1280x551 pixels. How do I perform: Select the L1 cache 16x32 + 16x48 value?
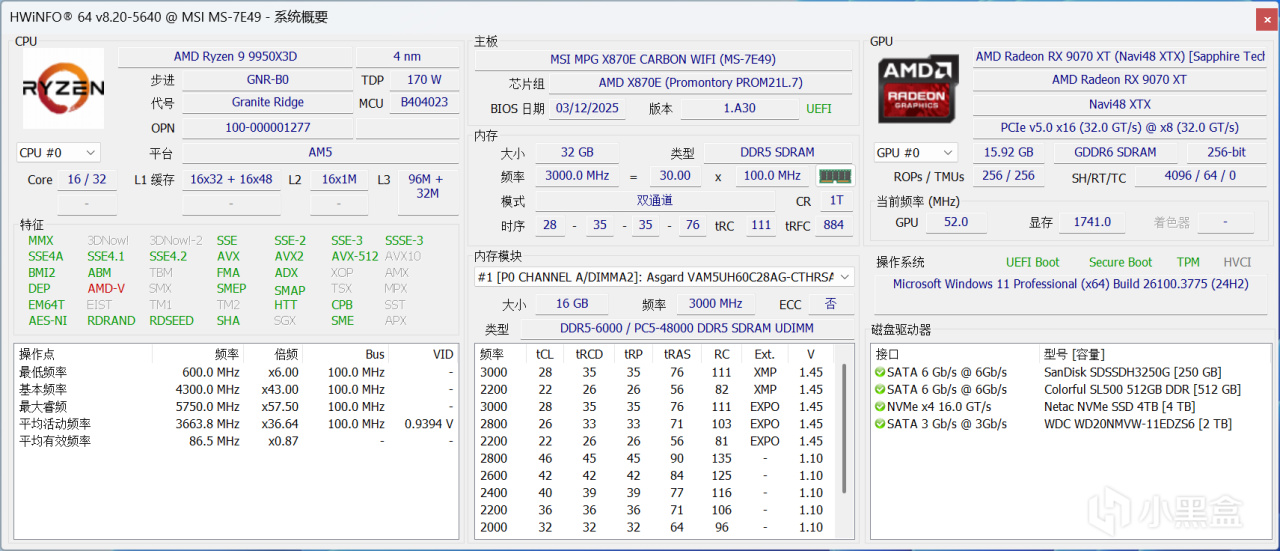click(x=231, y=180)
